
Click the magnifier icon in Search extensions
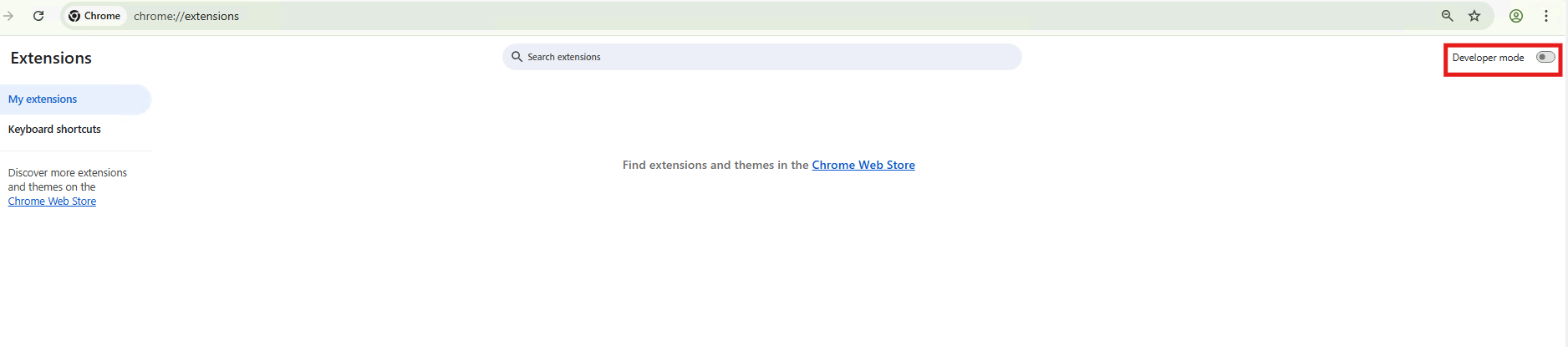(517, 57)
